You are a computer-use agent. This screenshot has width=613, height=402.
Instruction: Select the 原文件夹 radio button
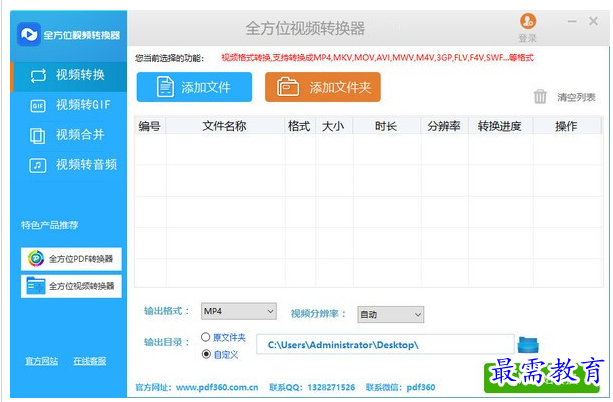pos(206,337)
